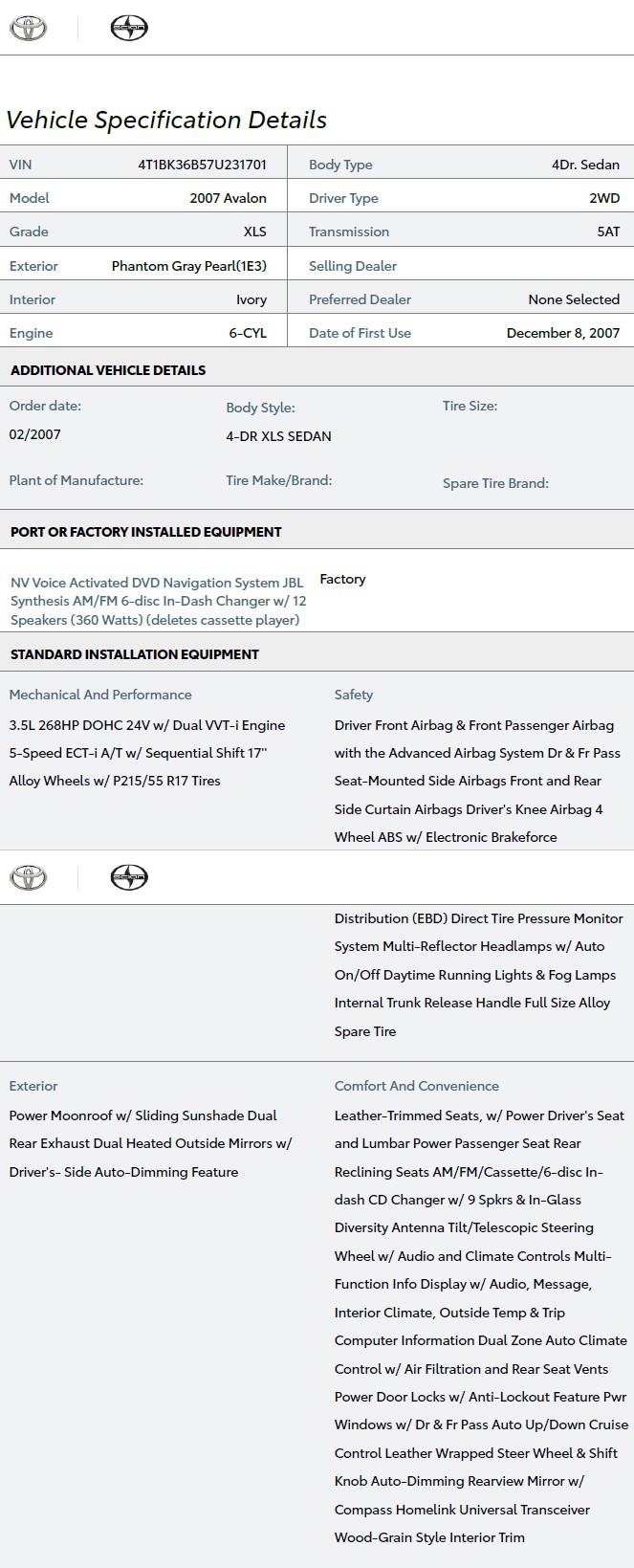
Task: Click the Scion logo in the second page header
Action: coord(129,877)
